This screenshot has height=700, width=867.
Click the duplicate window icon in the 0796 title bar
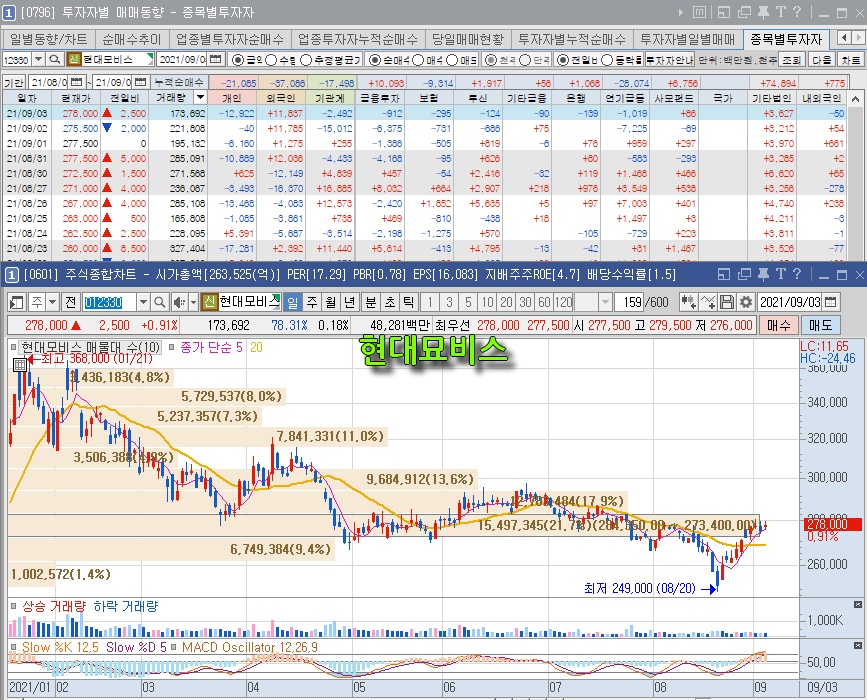(744, 12)
